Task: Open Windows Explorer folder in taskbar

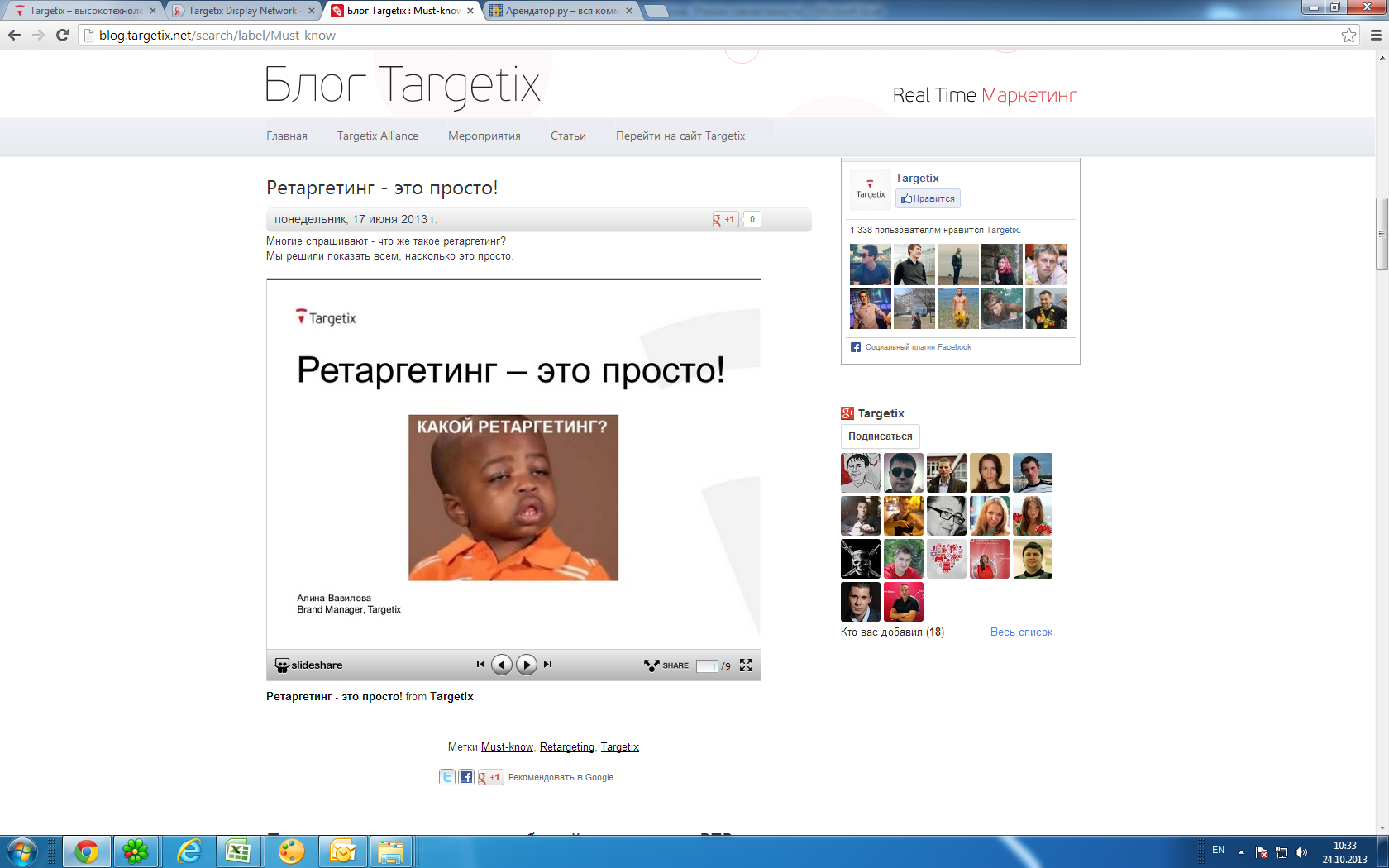Action: [391, 851]
